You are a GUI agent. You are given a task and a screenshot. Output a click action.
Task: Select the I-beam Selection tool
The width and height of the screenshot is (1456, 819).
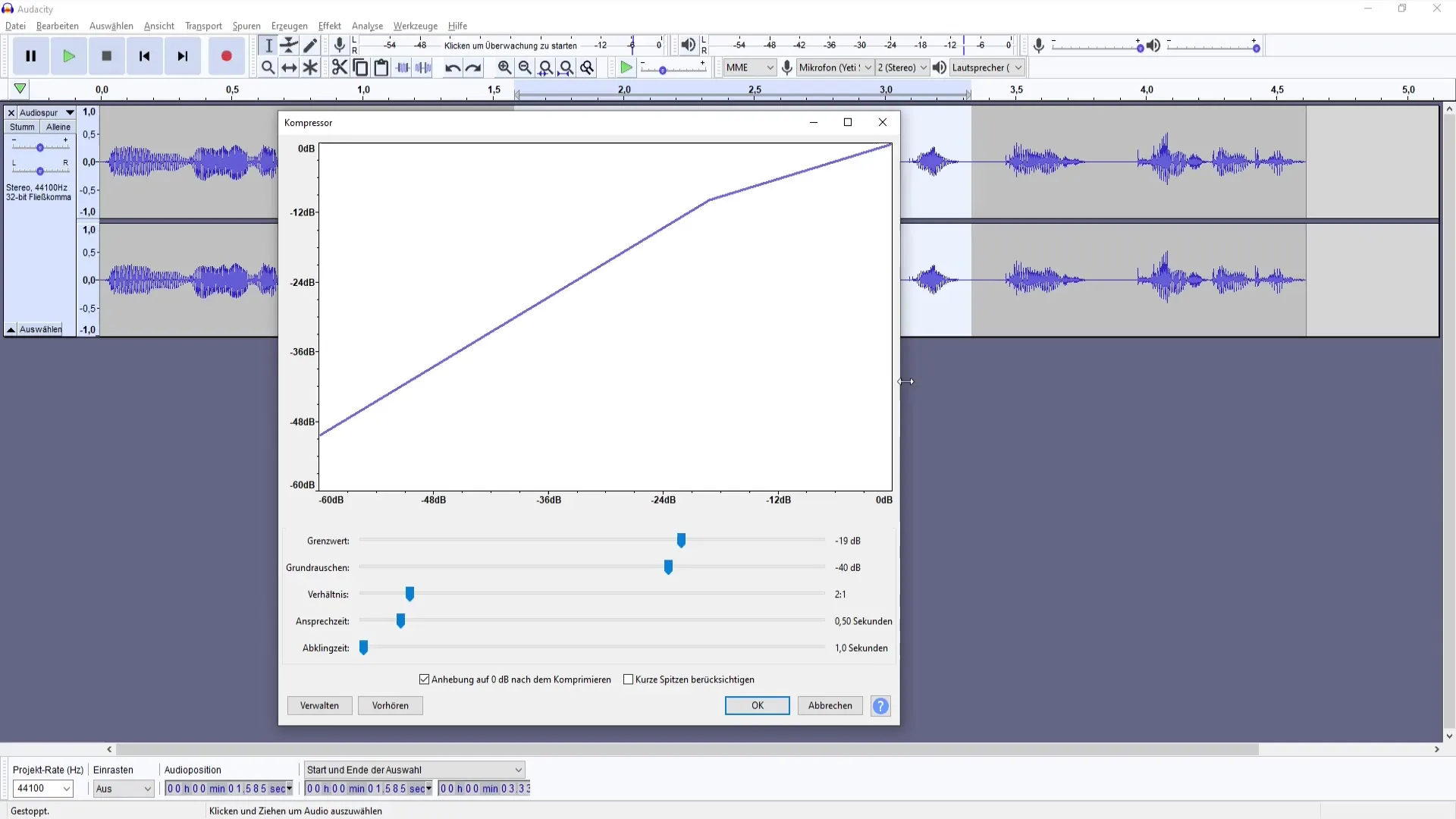click(x=268, y=45)
